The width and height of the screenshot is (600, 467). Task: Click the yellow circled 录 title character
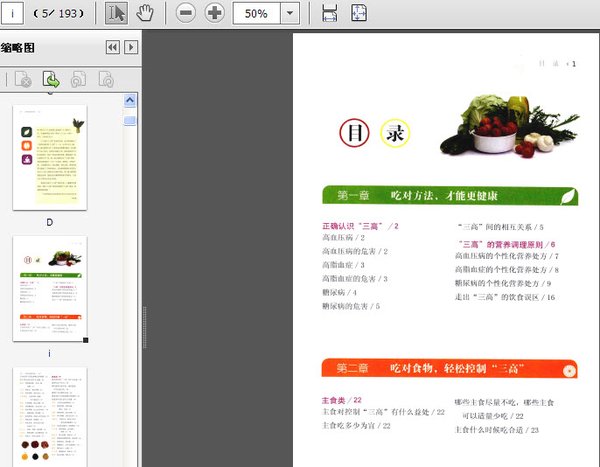(x=395, y=133)
